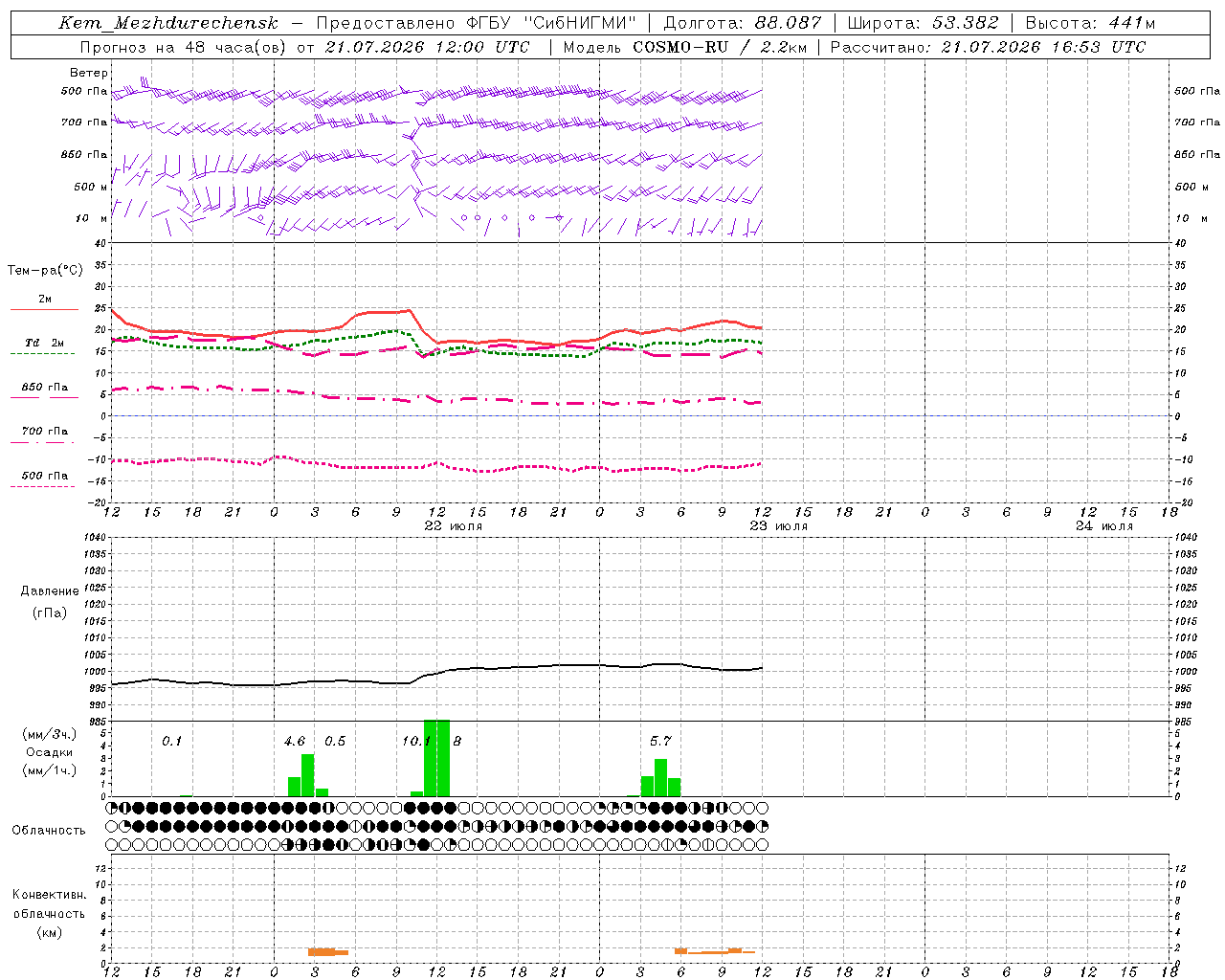1225x980 pixels.
Task: Click the 24 июля date marker
Action: [1104, 526]
